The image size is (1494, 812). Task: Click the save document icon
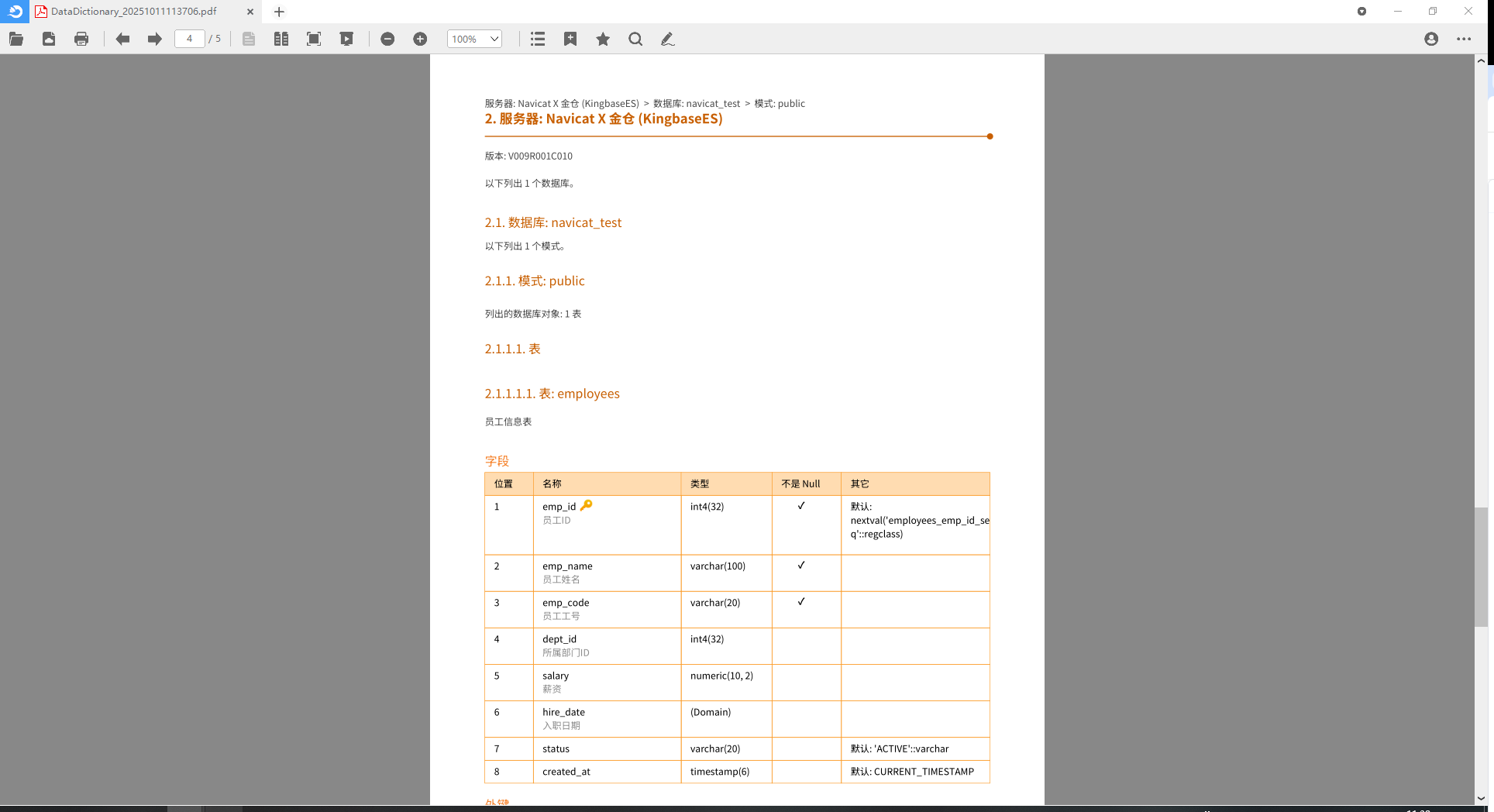49,39
